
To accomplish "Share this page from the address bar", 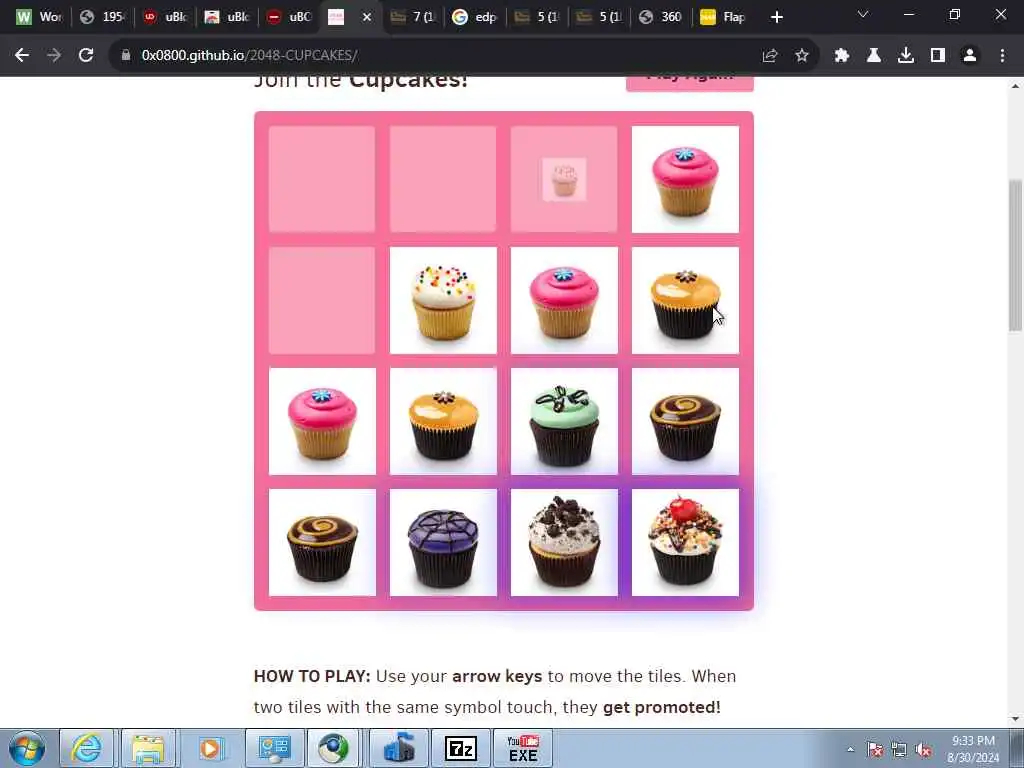I will coord(770,56).
